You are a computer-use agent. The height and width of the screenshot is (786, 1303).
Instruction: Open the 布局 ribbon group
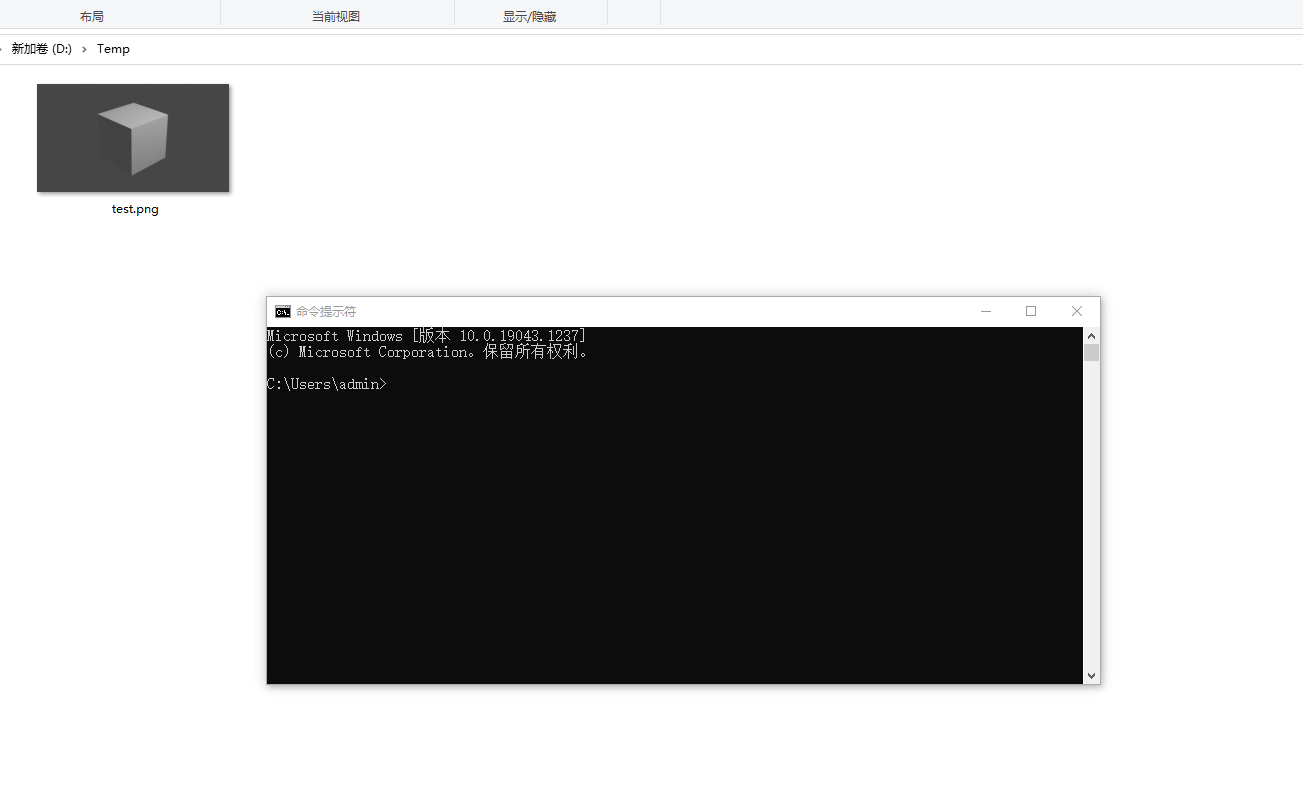coord(92,15)
